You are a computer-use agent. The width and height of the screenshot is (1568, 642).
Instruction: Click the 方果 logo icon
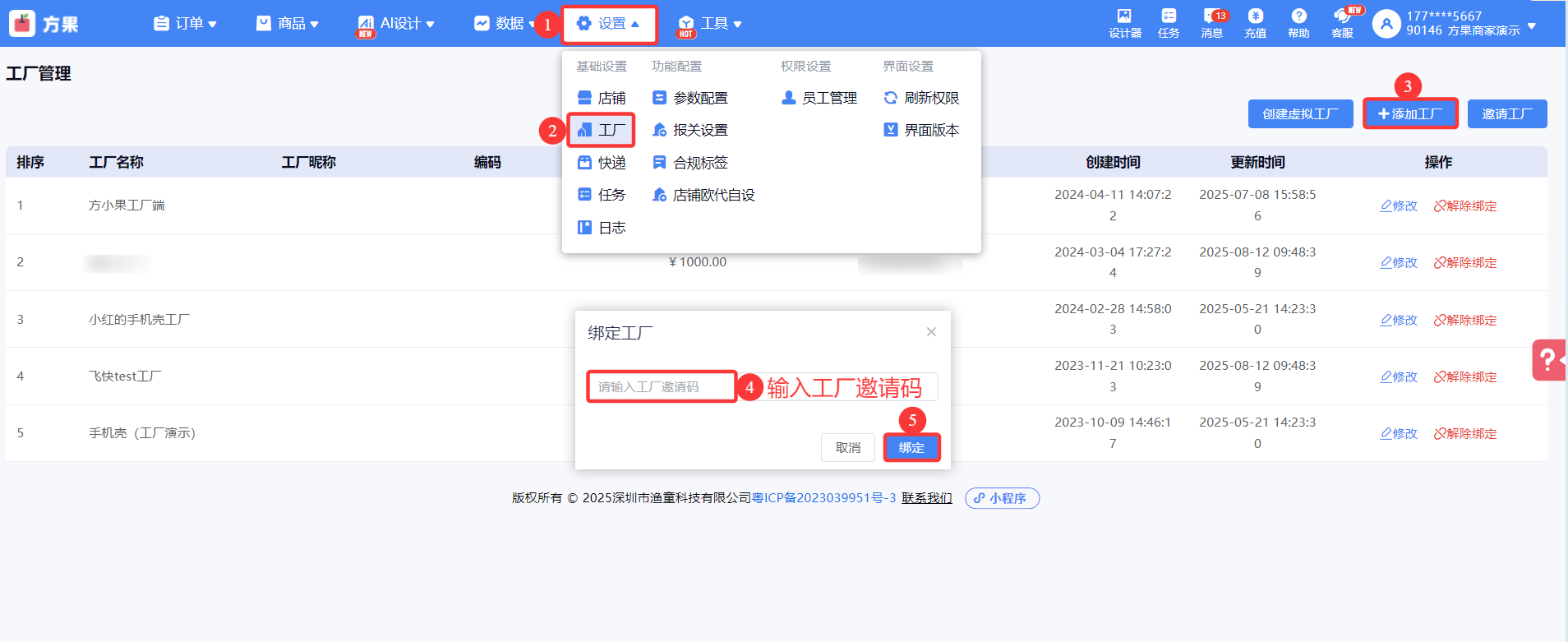click(22, 23)
